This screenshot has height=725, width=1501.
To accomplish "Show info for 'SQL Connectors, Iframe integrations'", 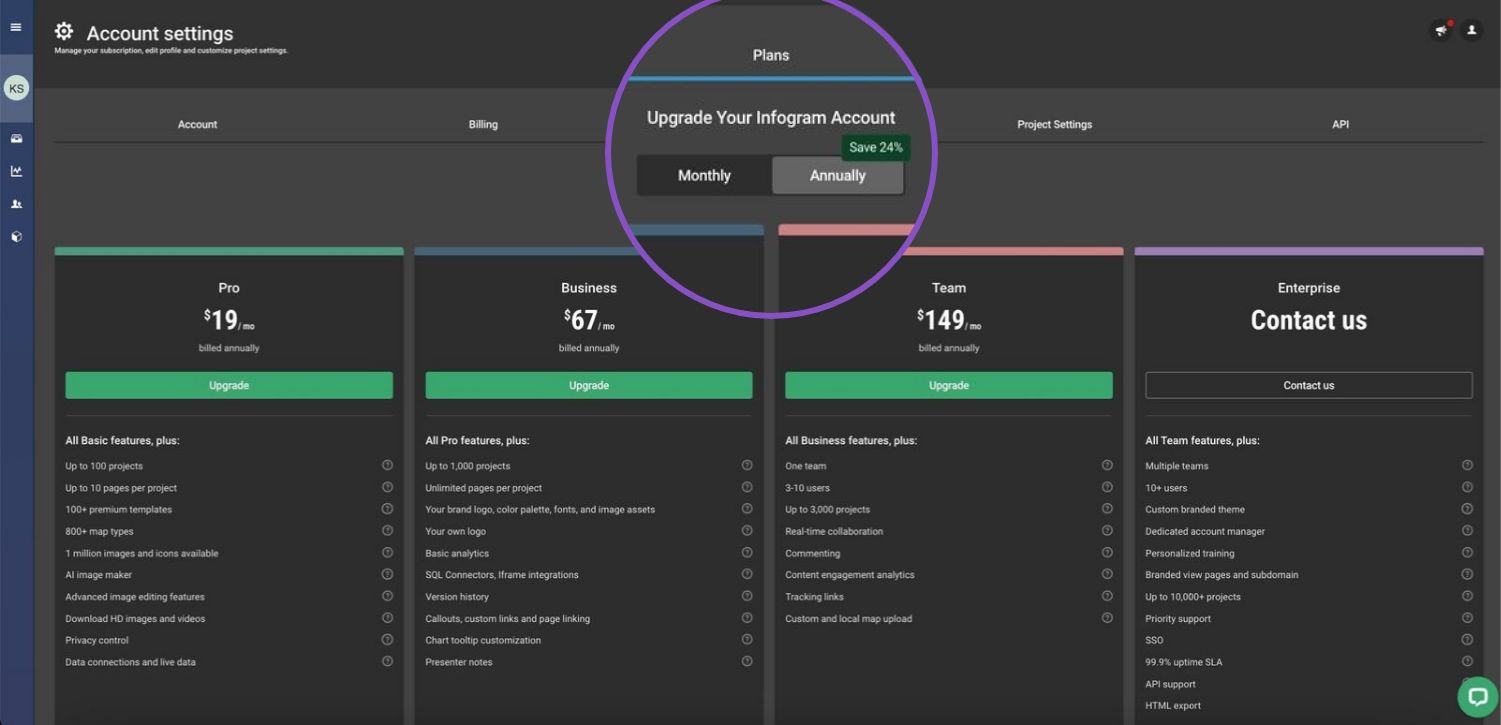I will click(x=747, y=575).
